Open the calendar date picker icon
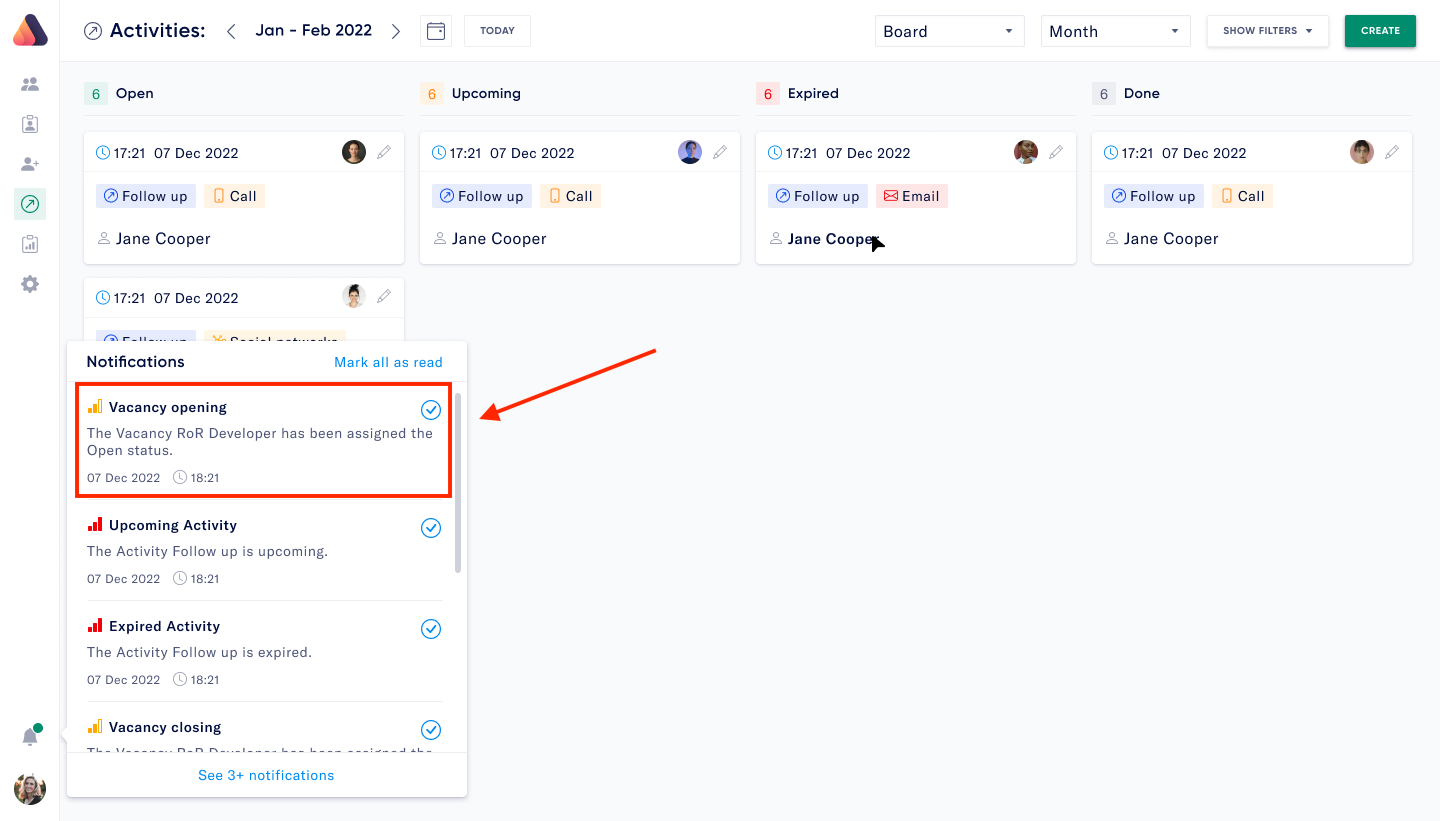This screenshot has width=1440, height=821. [436, 31]
